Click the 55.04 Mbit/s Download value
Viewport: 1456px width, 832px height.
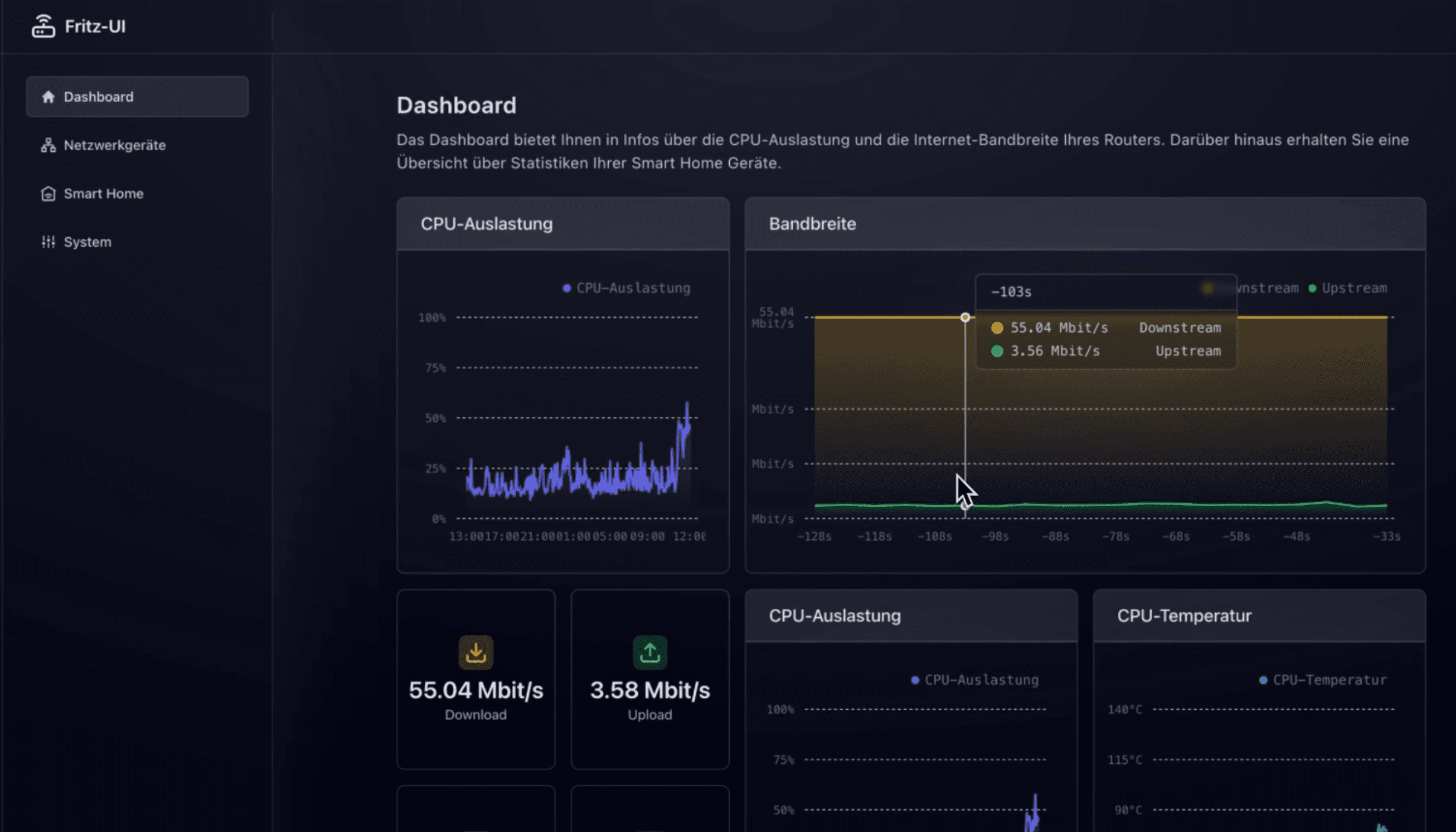(476, 690)
